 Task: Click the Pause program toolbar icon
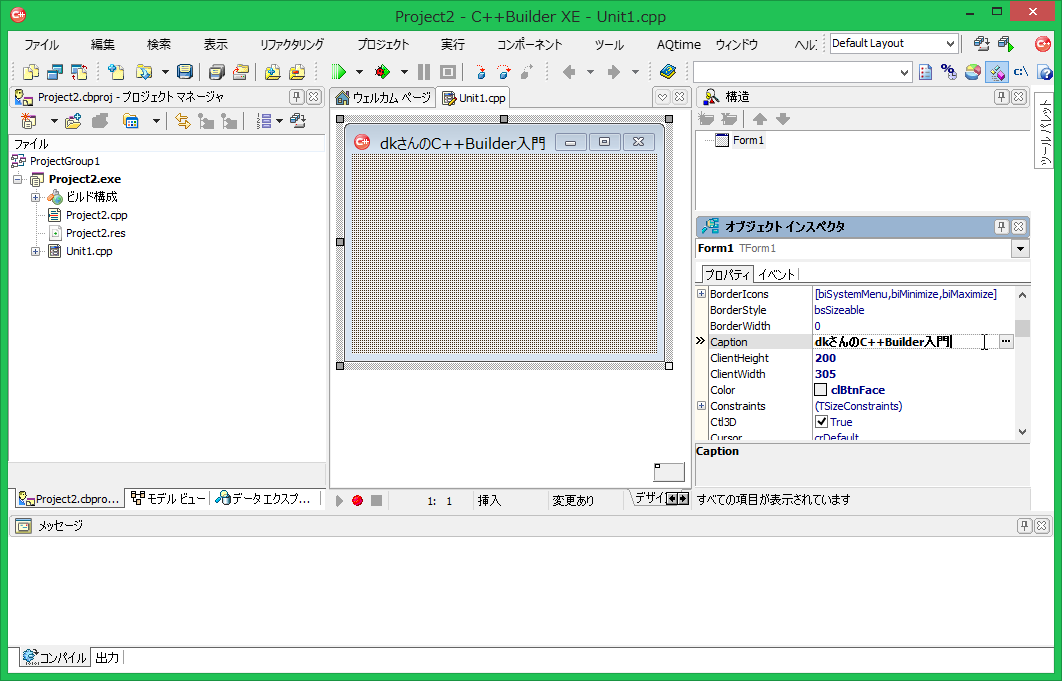coord(424,72)
